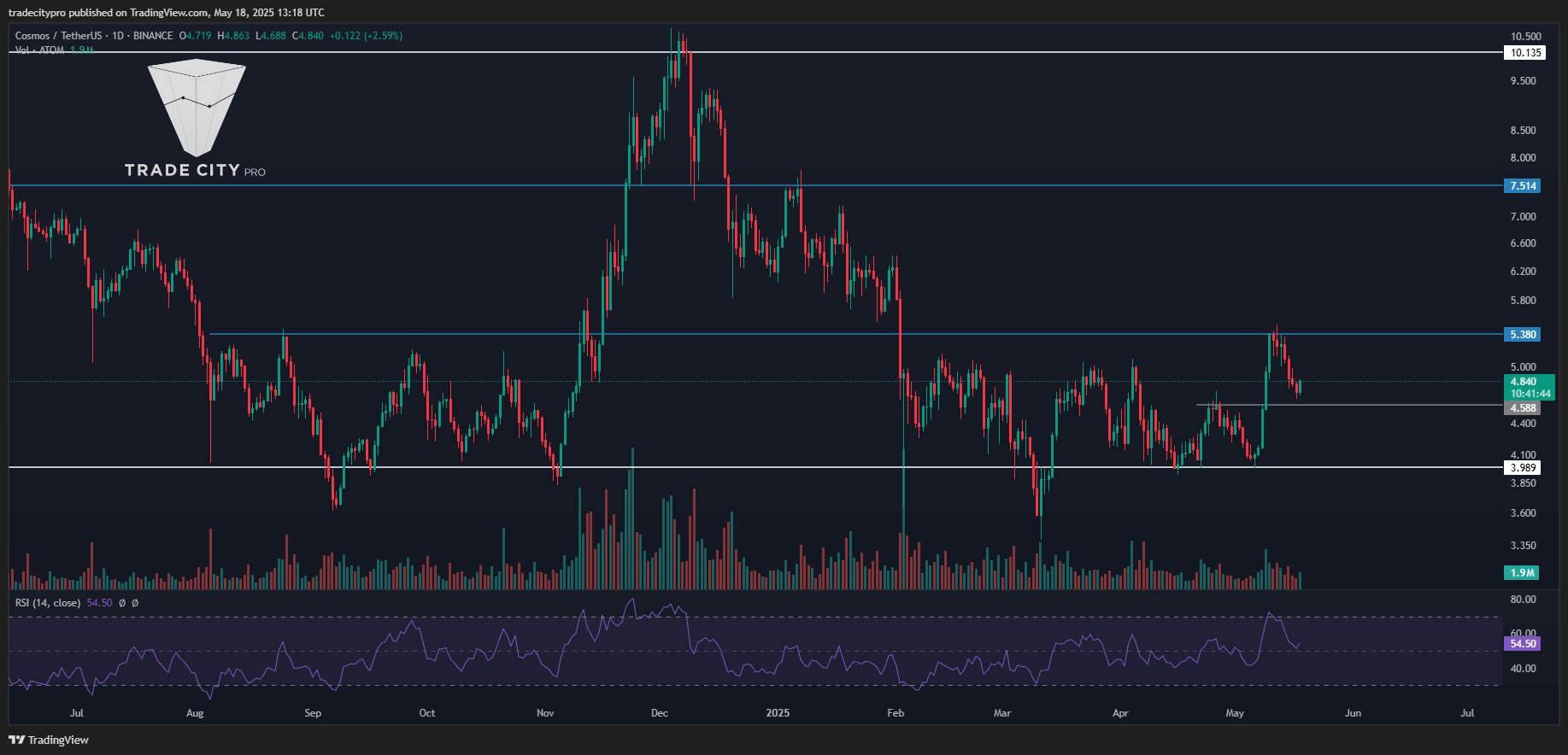Select the 7.514 blue price label
The image size is (1568, 755).
coord(1523,186)
